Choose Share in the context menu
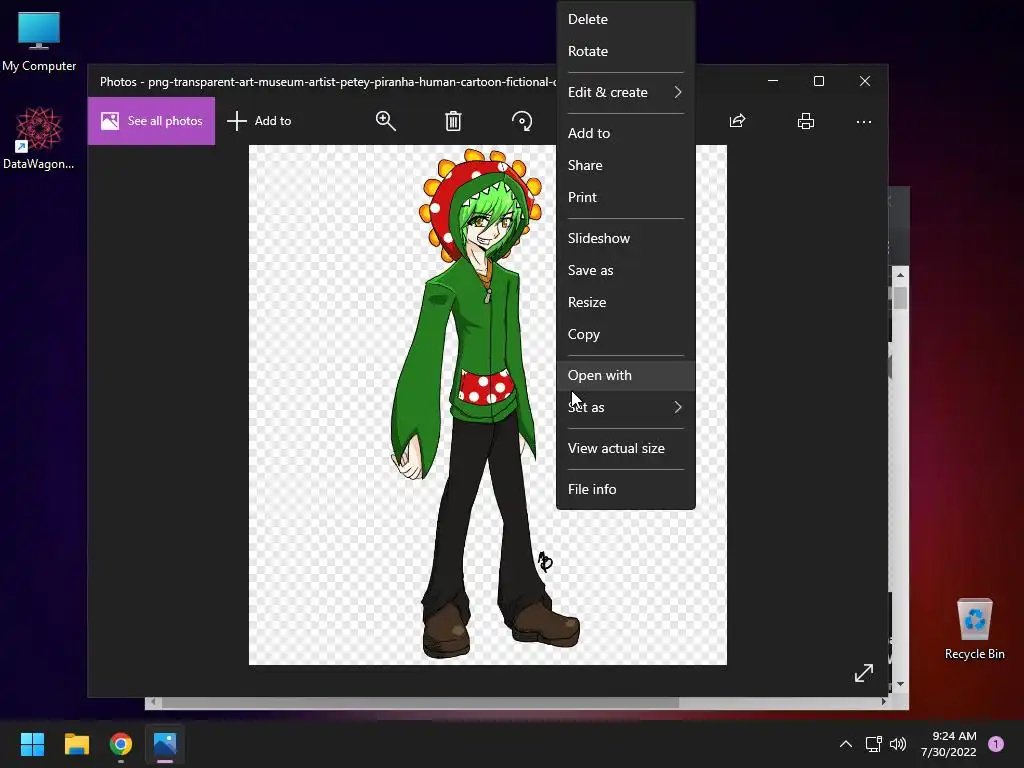This screenshot has height=768, width=1024. 626,165
